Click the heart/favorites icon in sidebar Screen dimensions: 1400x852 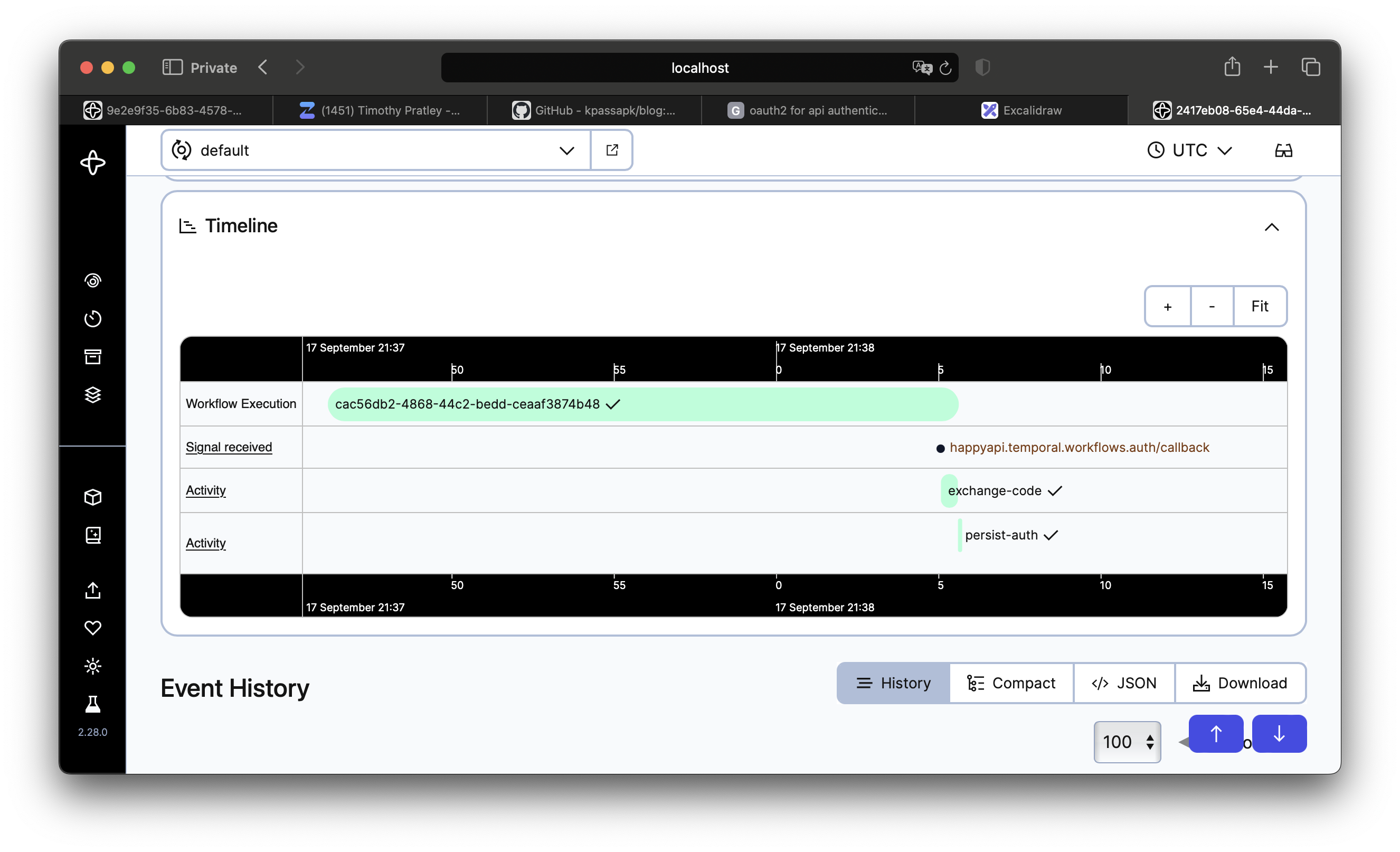(x=93, y=627)
